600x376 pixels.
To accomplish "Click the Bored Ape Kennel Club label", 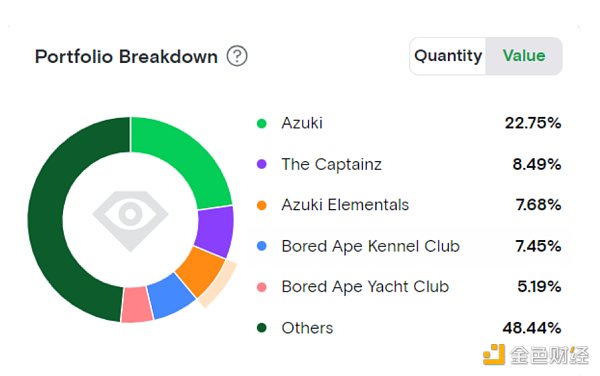I will 370,246.
